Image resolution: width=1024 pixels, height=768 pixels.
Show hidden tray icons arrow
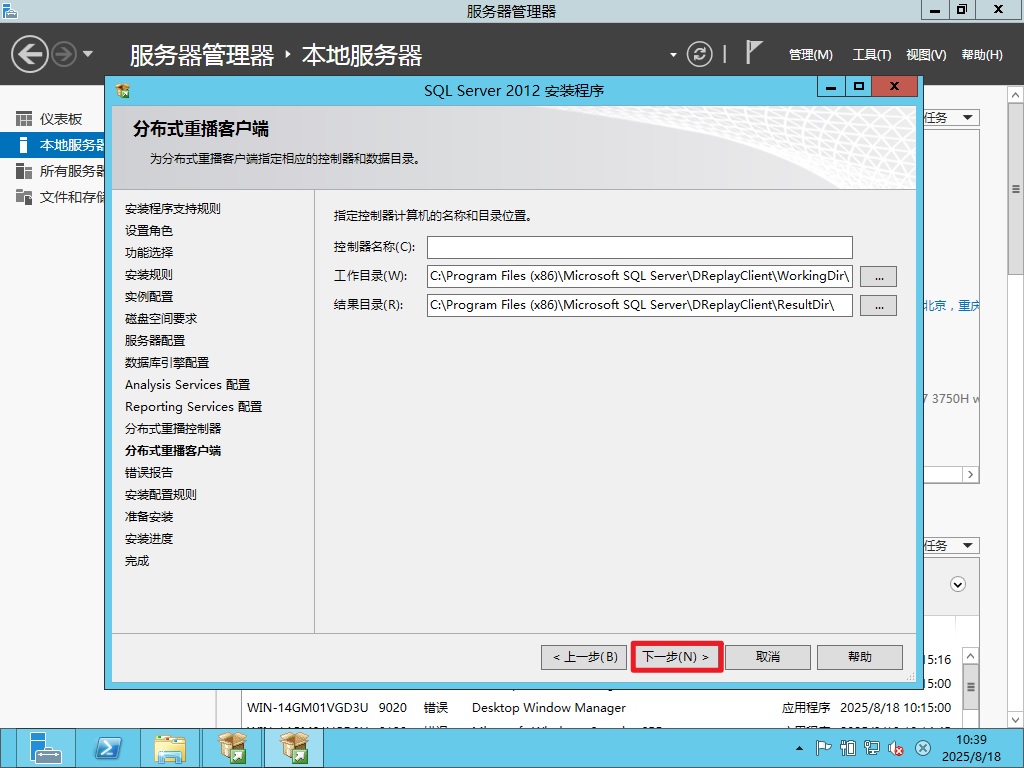click(x=799, y=748)
